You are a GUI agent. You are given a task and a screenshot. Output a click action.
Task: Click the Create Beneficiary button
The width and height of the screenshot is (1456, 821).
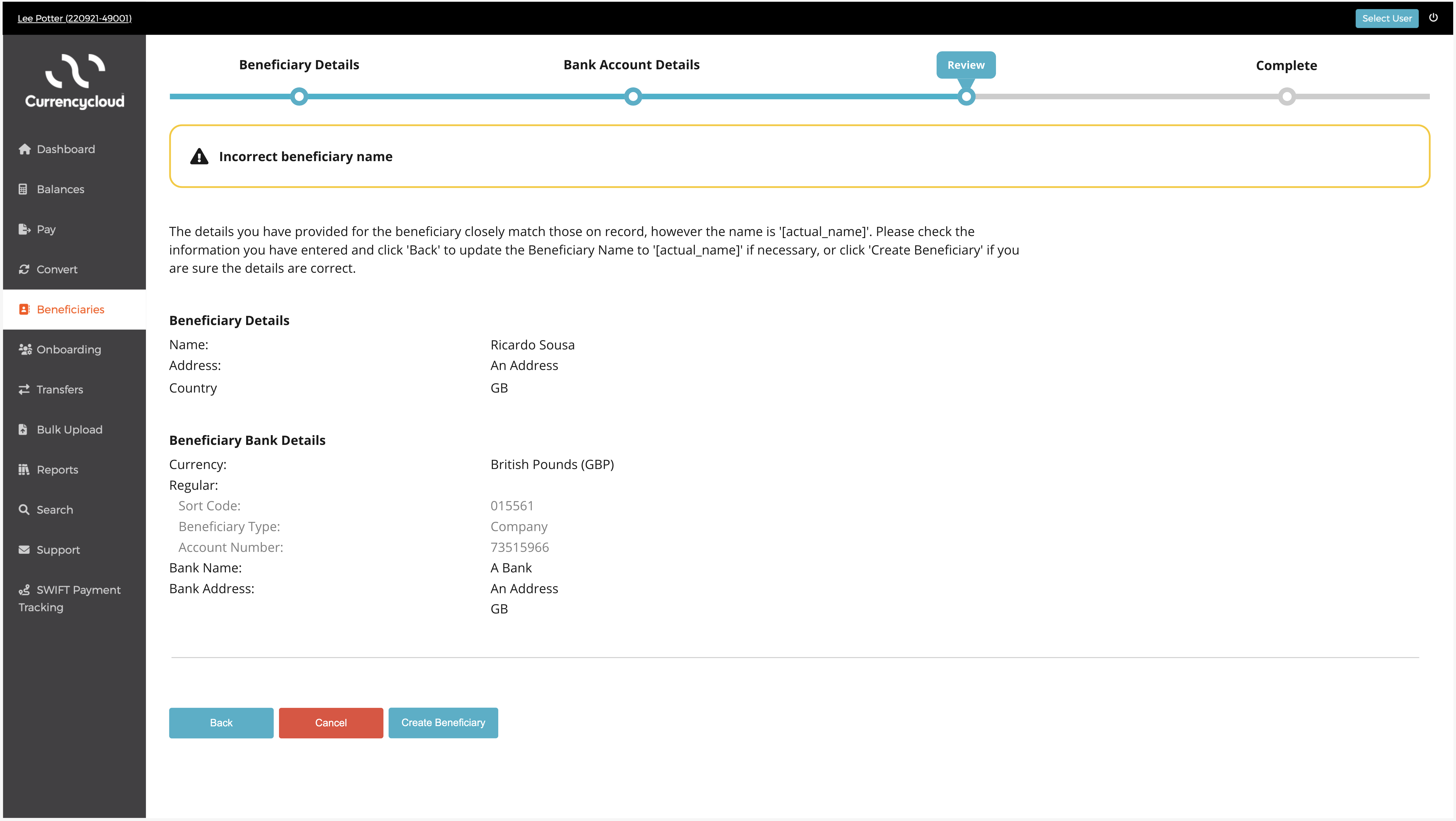point(443,723)
